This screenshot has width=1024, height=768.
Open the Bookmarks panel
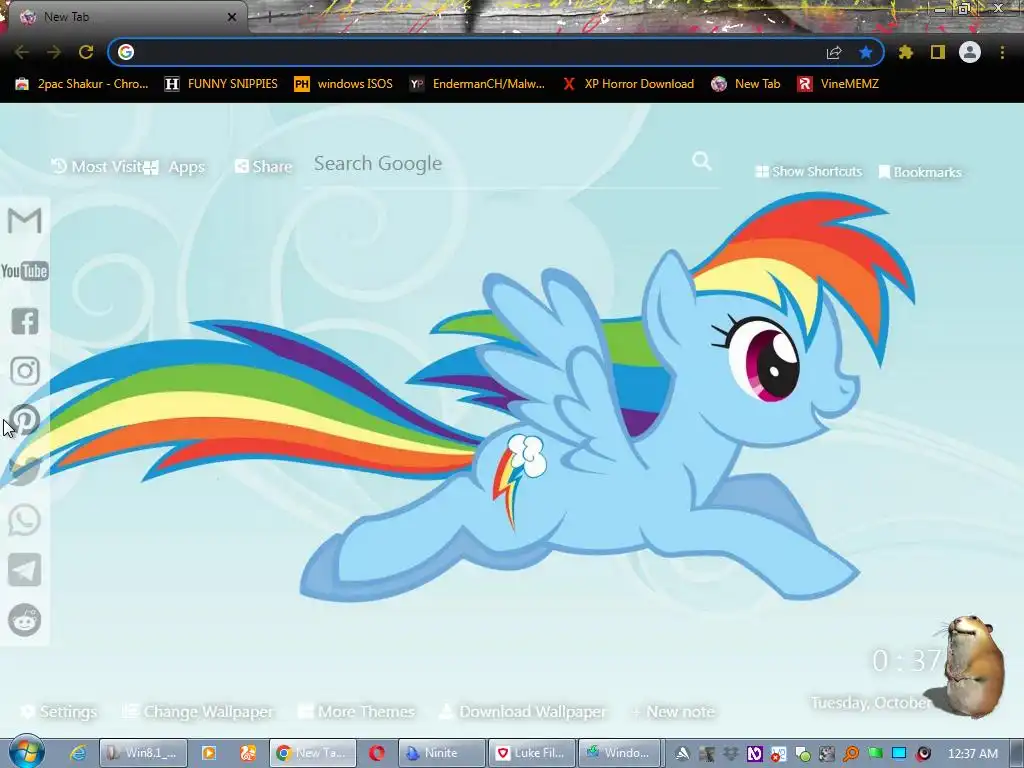[x=920, y=172]
